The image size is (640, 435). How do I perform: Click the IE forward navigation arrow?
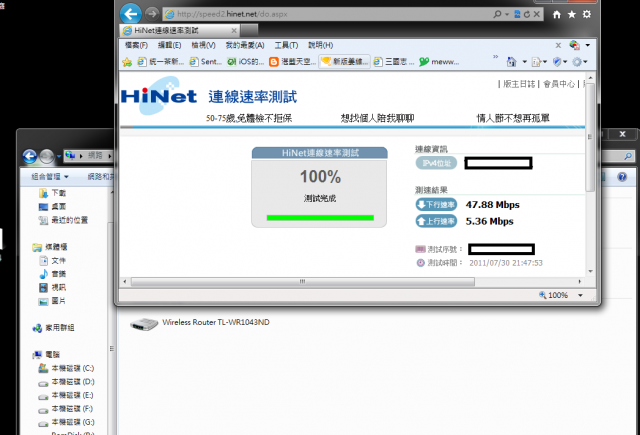(152, 14)
